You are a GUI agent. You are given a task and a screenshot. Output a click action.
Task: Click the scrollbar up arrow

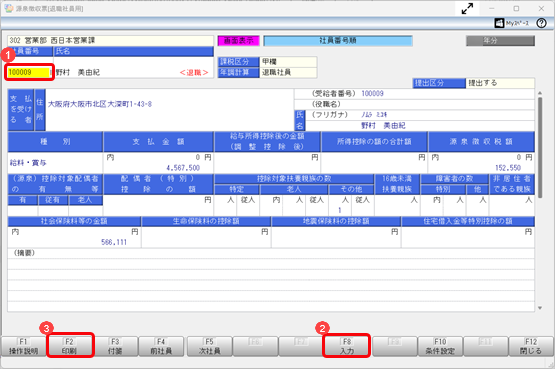click(540, 93)
